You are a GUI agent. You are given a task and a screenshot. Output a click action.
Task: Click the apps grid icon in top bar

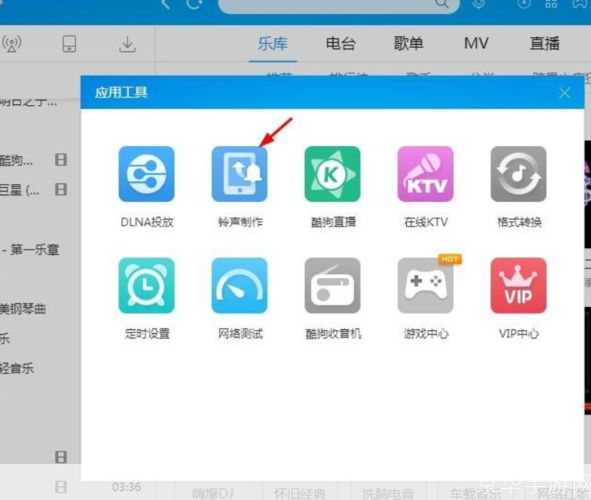pos(551,3)
